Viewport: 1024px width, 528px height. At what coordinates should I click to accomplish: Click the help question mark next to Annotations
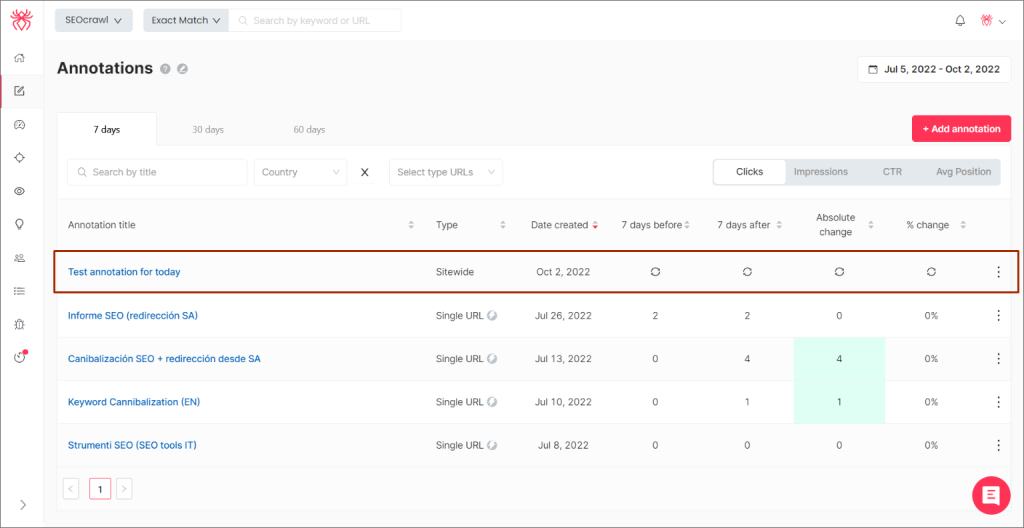(x=166, y=69)
